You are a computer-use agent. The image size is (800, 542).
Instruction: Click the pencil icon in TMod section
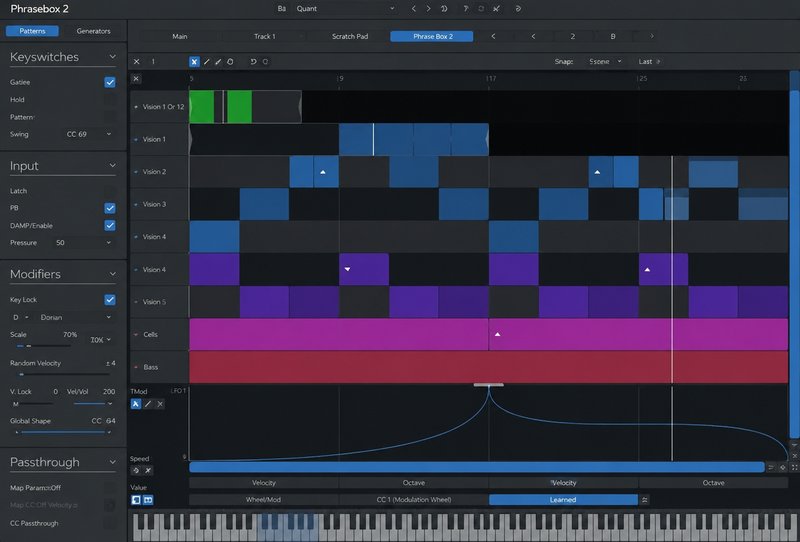[148, 404]
